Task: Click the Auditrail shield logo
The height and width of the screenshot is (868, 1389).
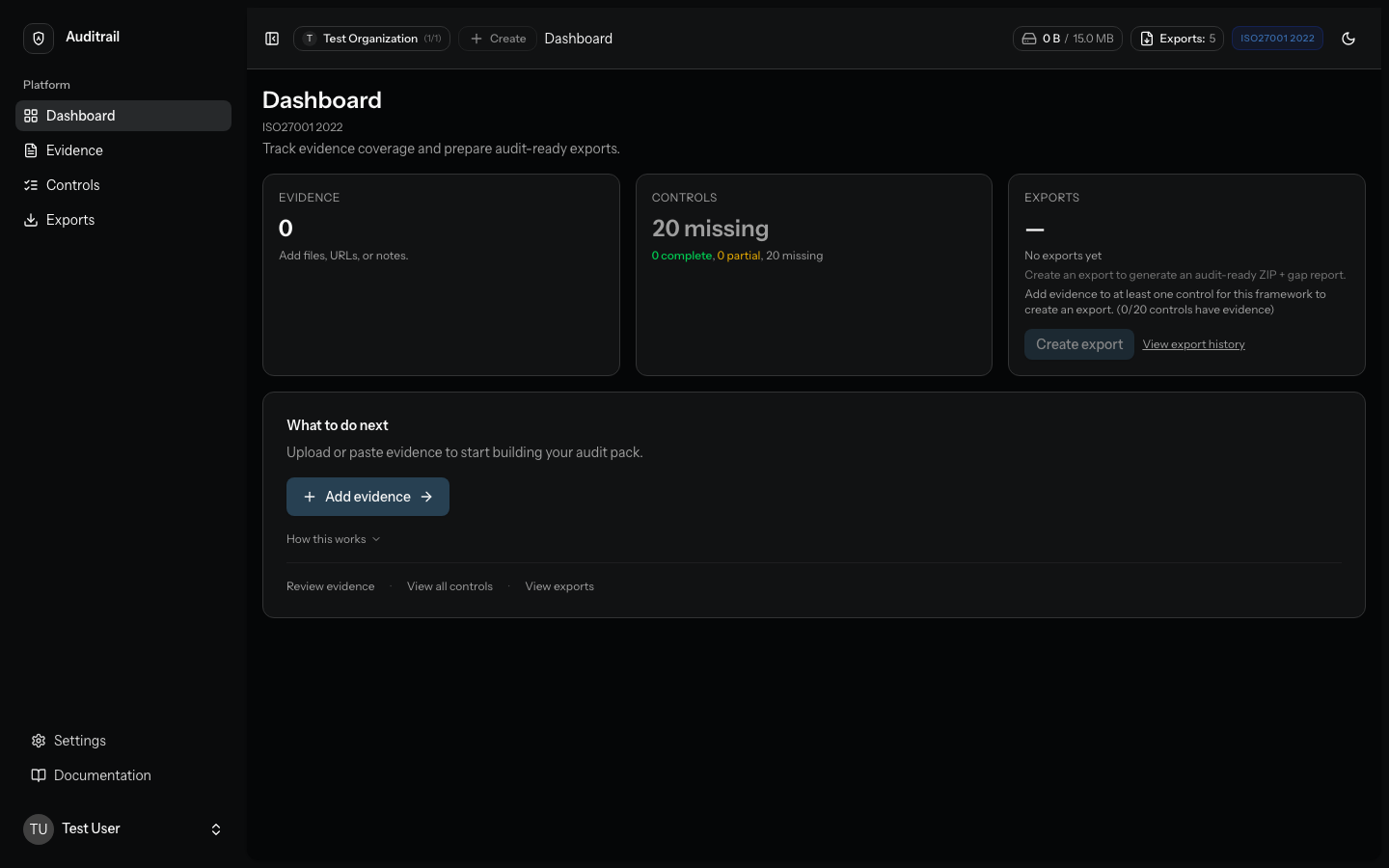Action: pyautogui.click(x=38, y=37)
